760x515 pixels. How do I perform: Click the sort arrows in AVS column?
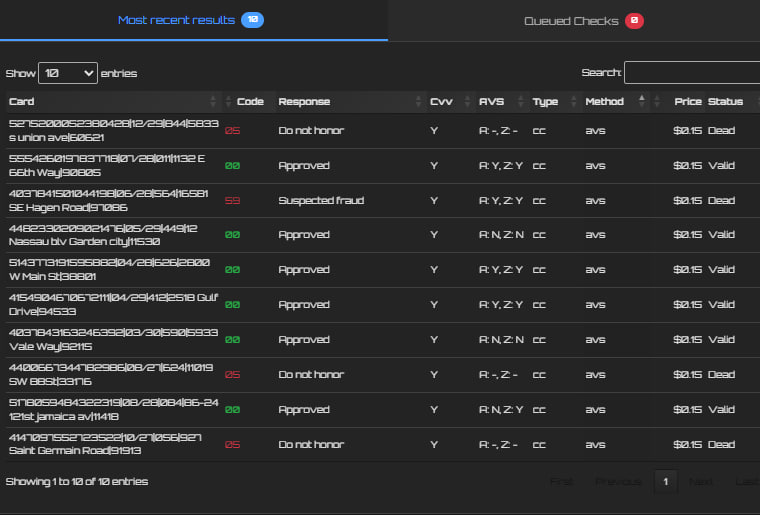pos(521,101)
